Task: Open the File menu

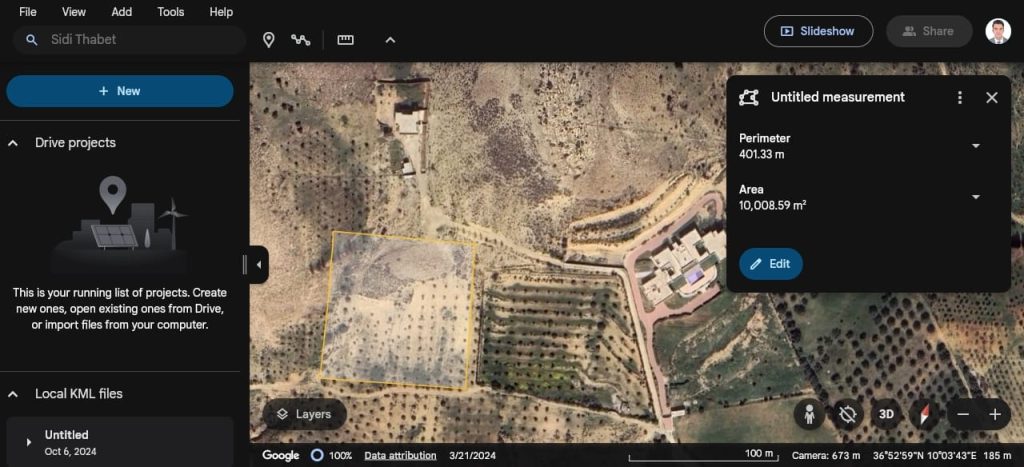Action: coord(28,12)
